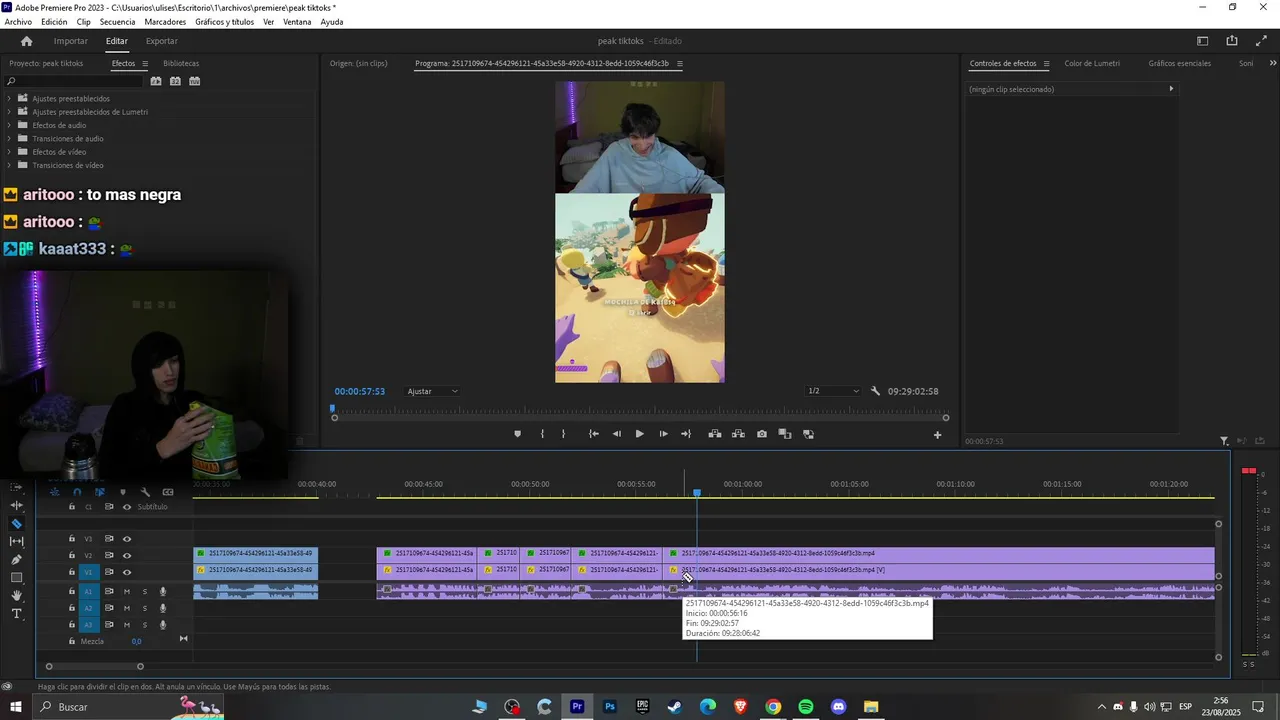Expand Efectos de audio folder

tap(9, 125)
